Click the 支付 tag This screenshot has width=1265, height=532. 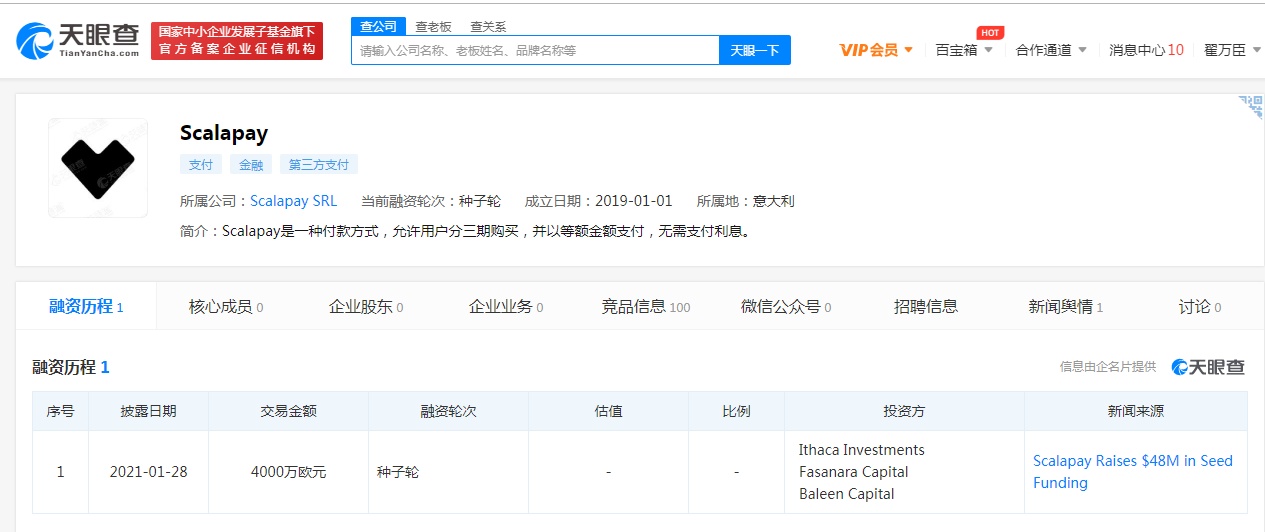click(201, 165)
